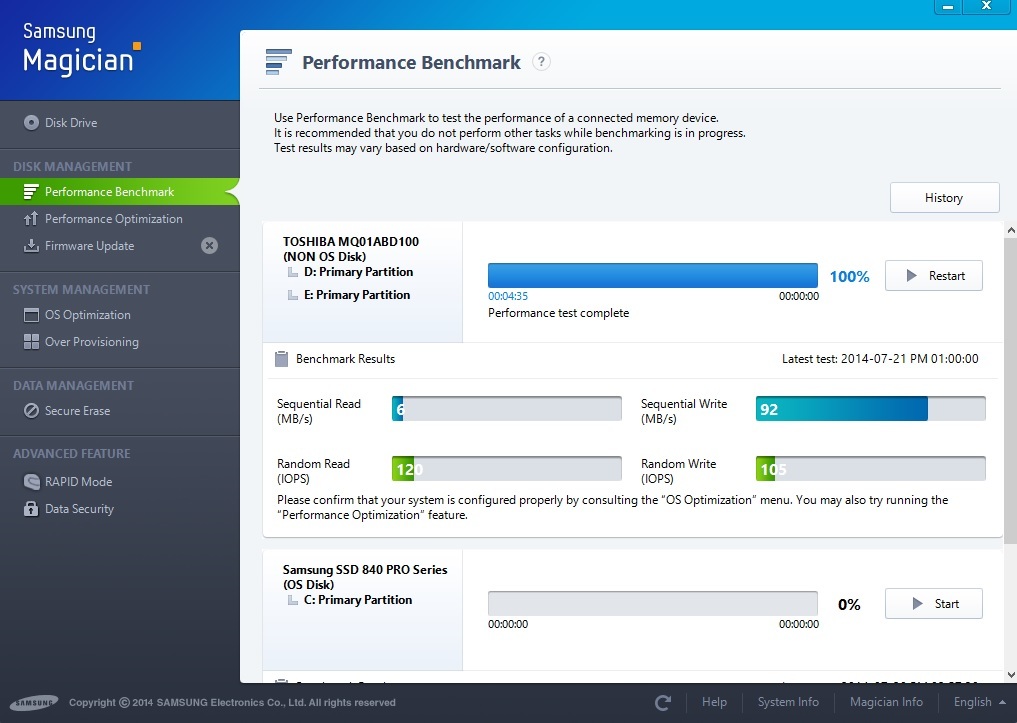Click the Performance Benchmark header icon

point(278,62)
